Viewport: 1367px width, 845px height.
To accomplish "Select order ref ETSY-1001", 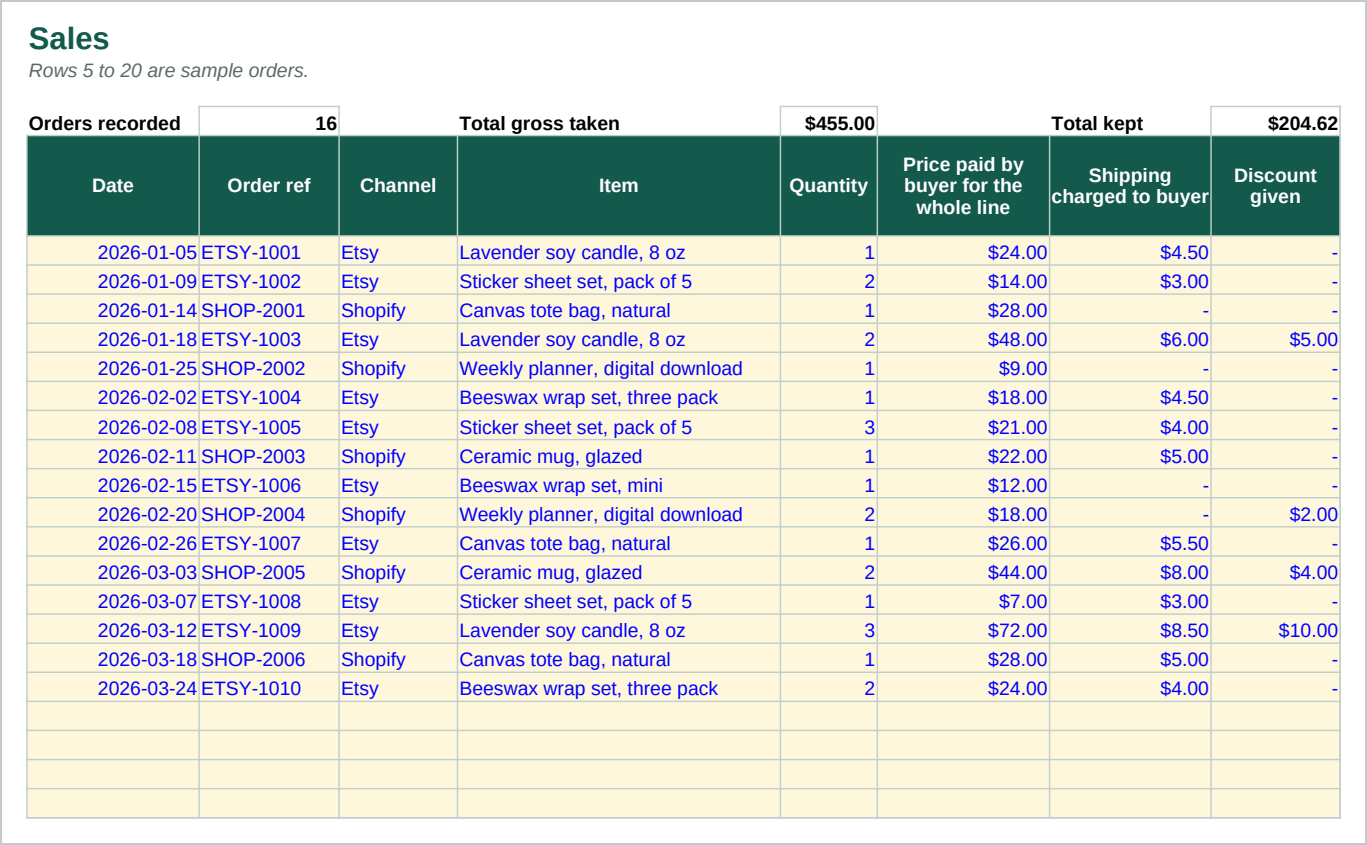I will click(269, 252).
